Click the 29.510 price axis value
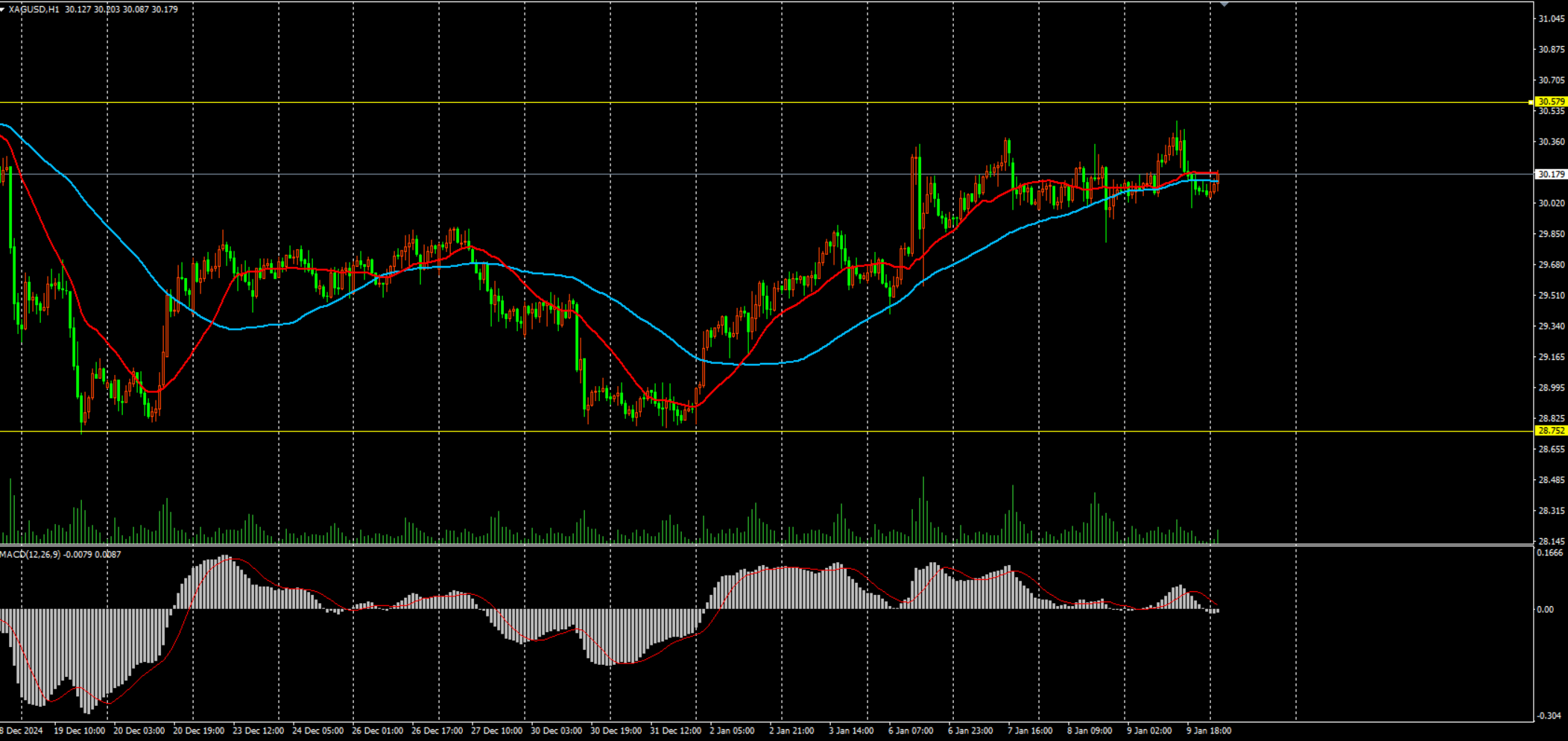The height and width of the screenshot is (741, 1568). point(1552,296)
